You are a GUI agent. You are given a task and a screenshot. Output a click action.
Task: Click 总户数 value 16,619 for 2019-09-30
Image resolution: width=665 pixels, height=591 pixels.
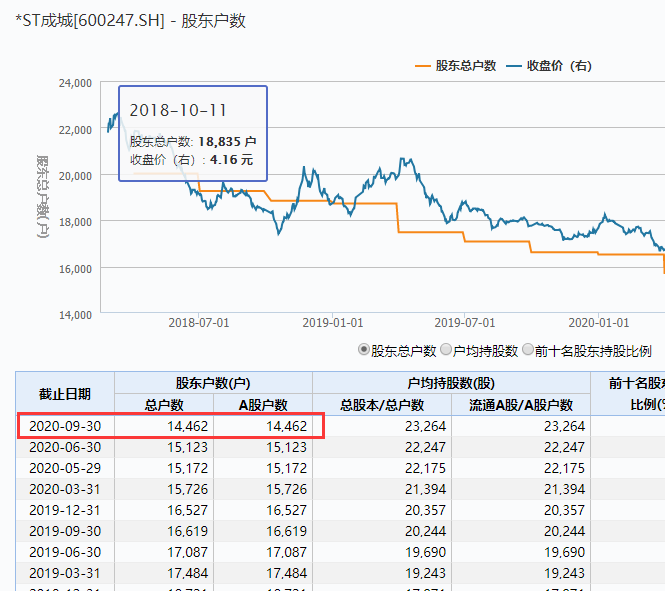pyautogui.click(x=187, y=531)
